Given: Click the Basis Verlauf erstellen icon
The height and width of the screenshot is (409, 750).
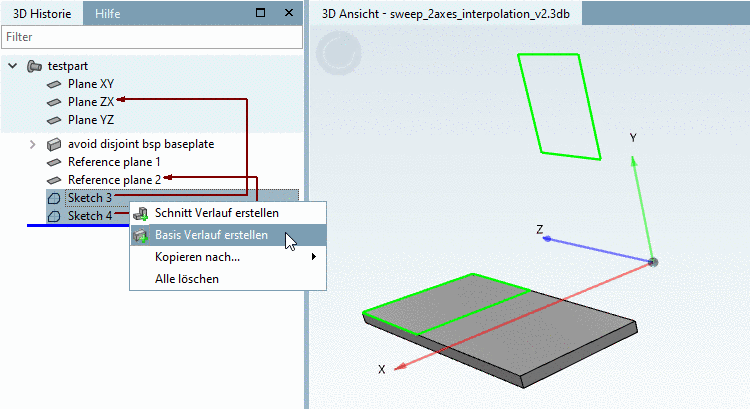Looking at the screenshot, I should pyautogui.click(x=141, y=236).
